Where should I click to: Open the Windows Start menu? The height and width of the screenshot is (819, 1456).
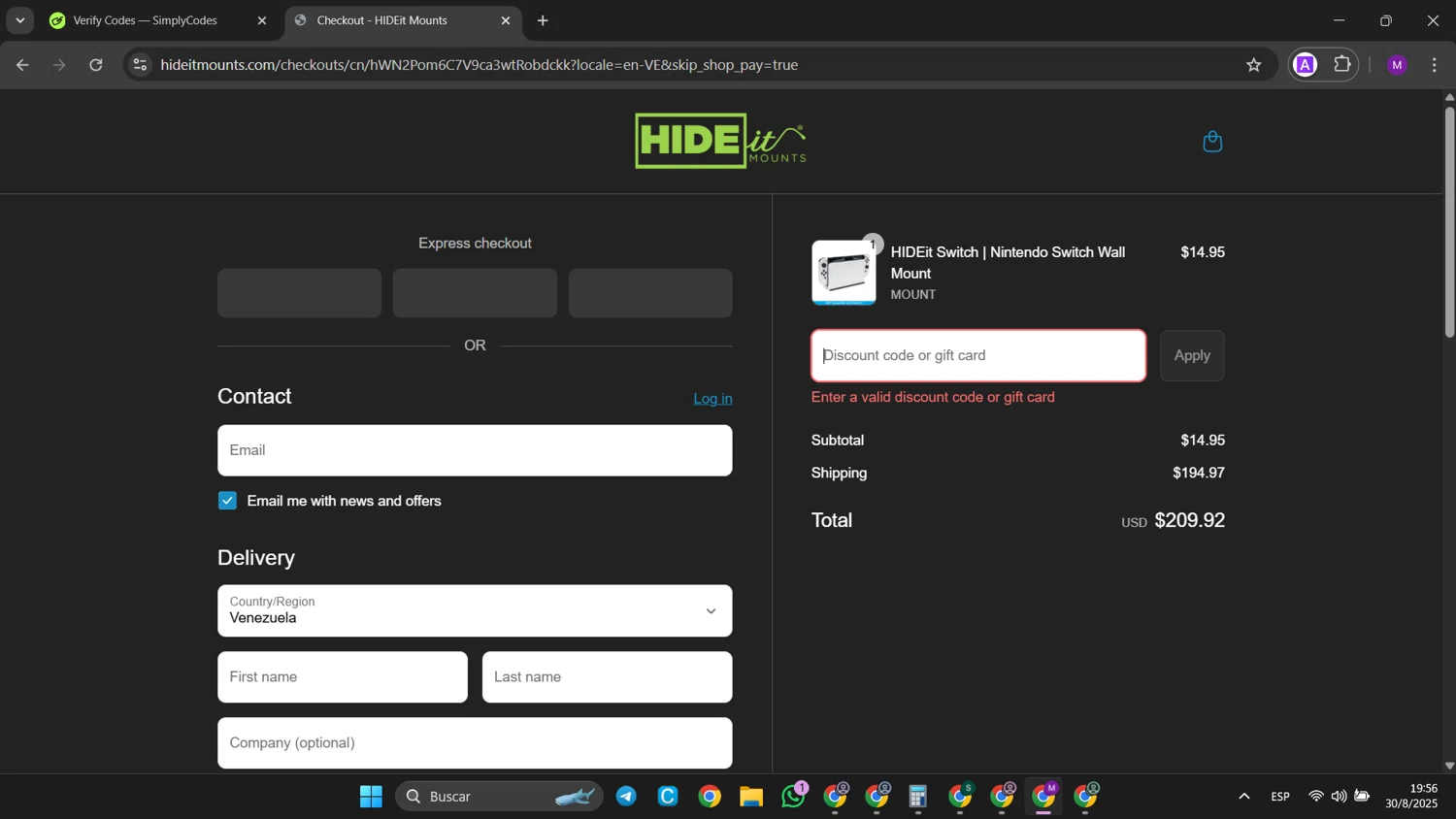pos(371,797)
